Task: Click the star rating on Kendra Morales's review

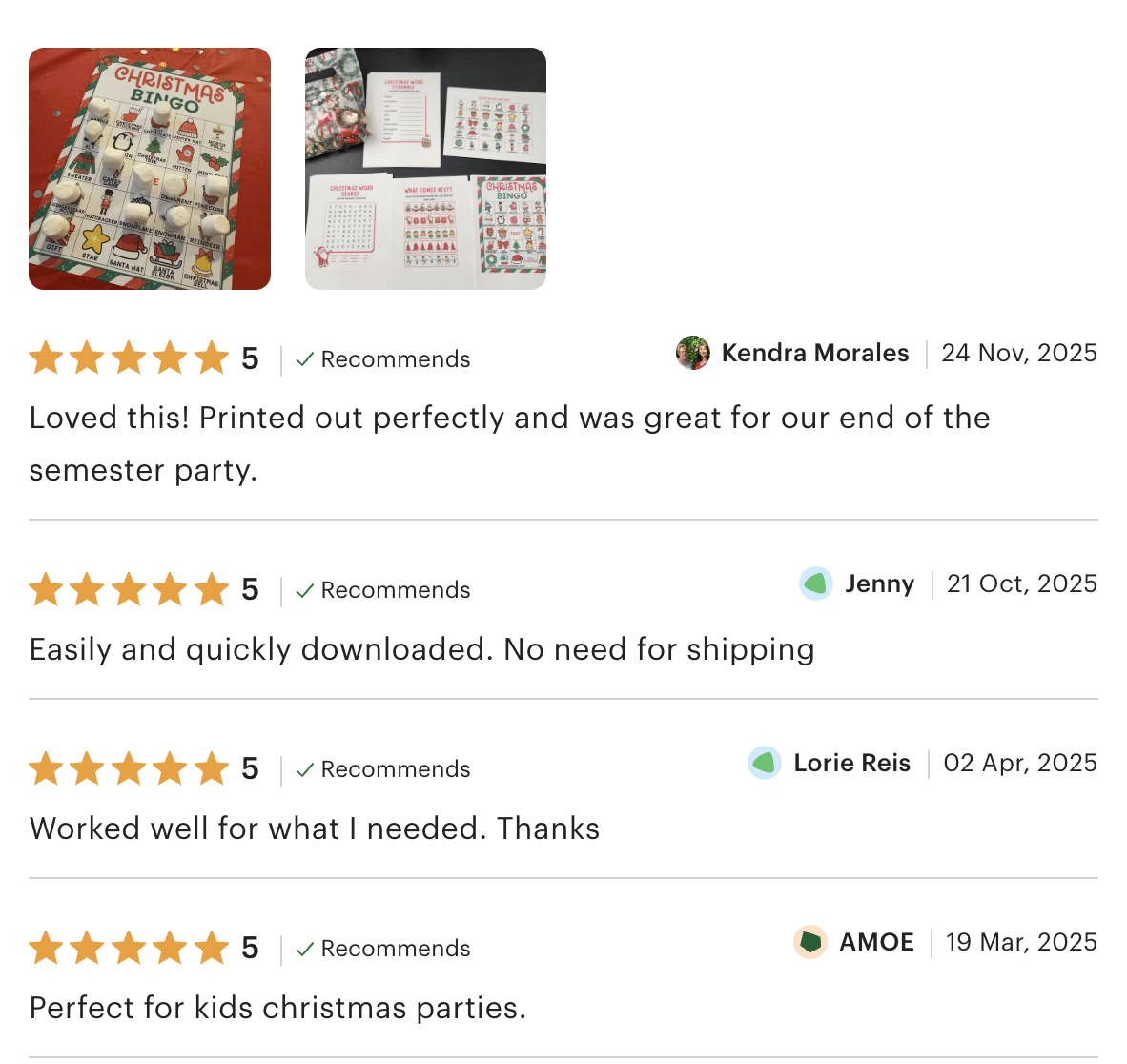Action: (x=129, y=359)
